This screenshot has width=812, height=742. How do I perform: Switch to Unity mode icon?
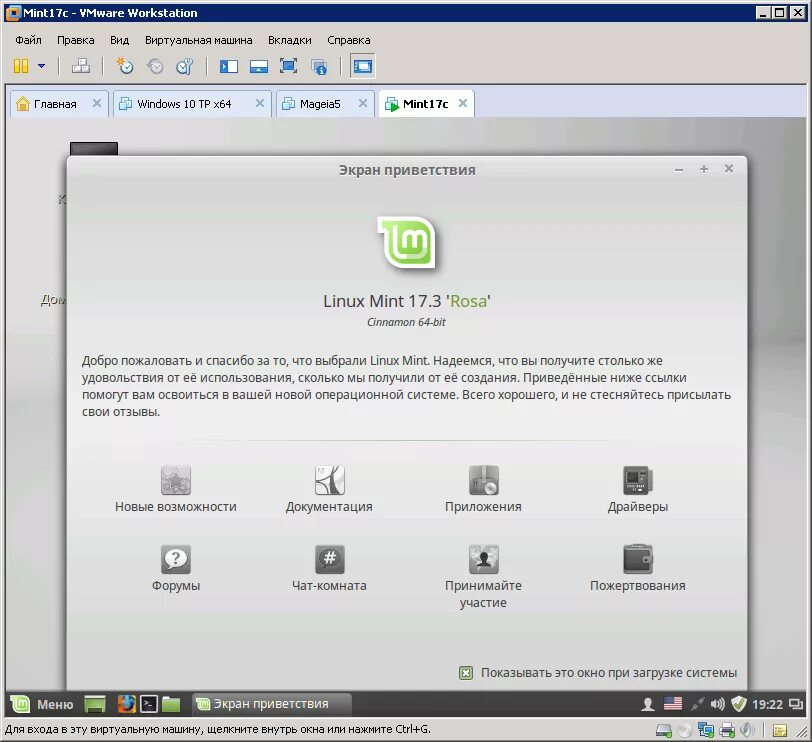(x=319, y=66)
